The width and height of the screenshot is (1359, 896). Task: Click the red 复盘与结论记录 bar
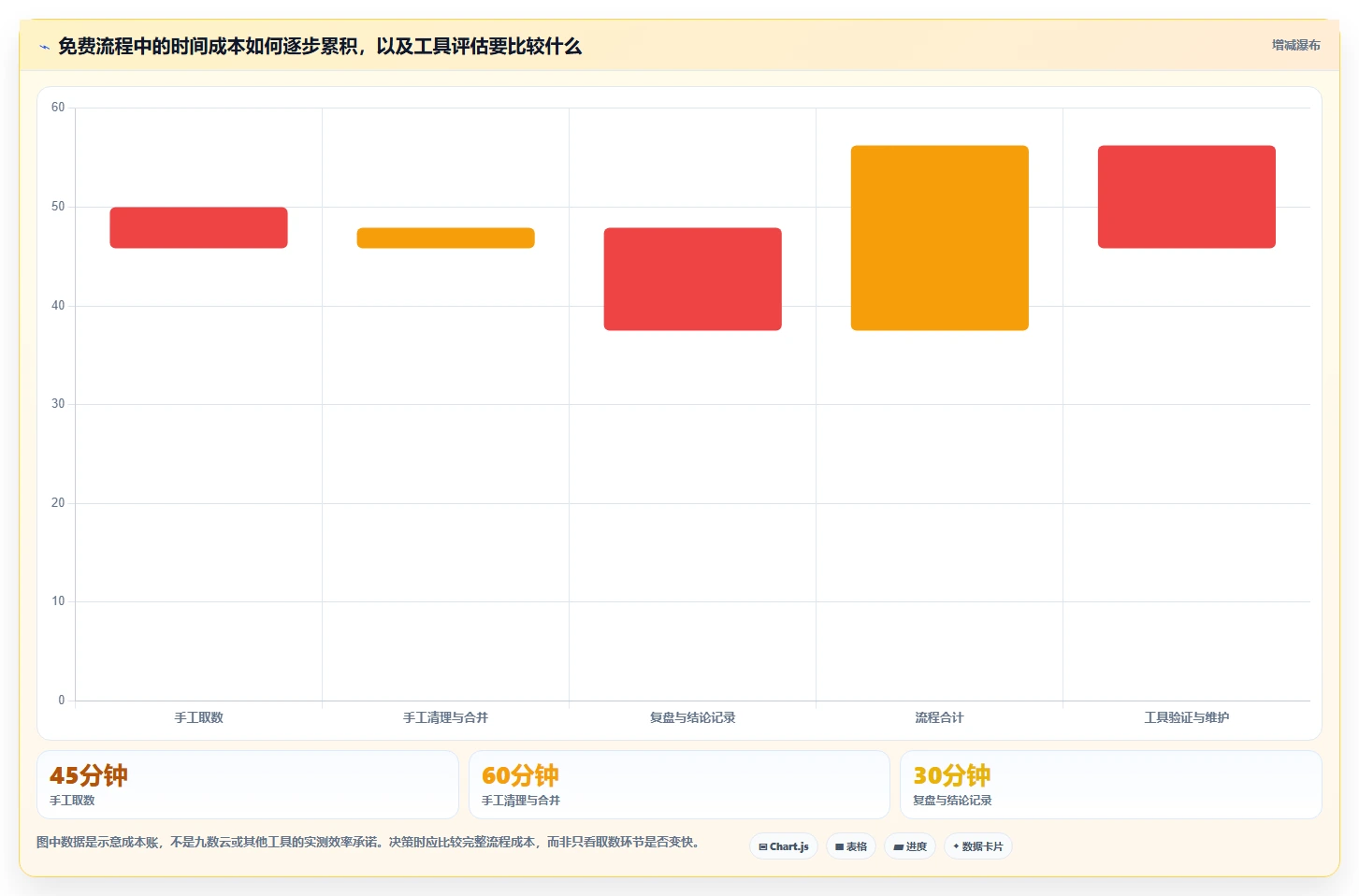692,279
